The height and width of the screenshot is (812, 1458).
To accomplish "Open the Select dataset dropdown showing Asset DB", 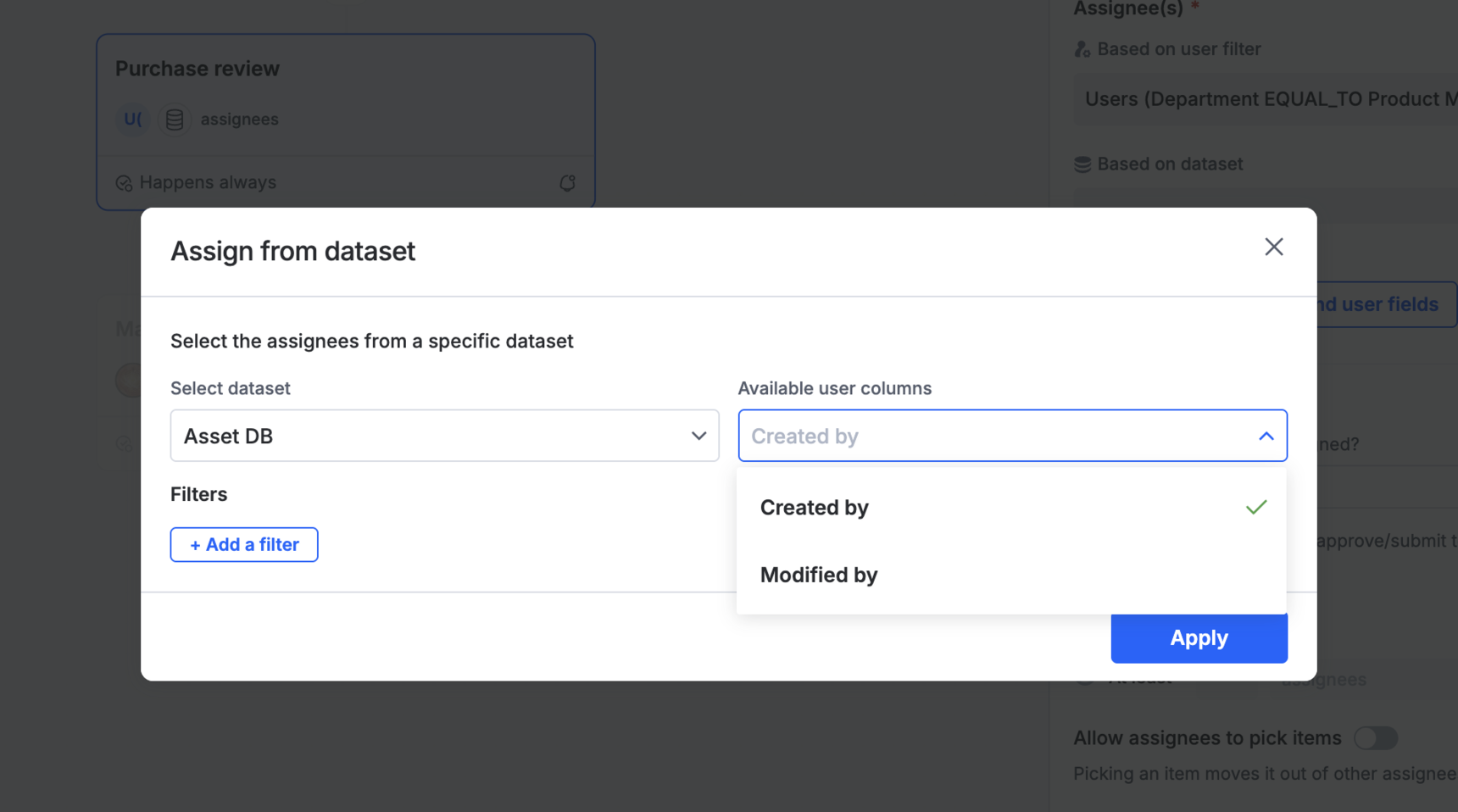I will tap(444, 436).
